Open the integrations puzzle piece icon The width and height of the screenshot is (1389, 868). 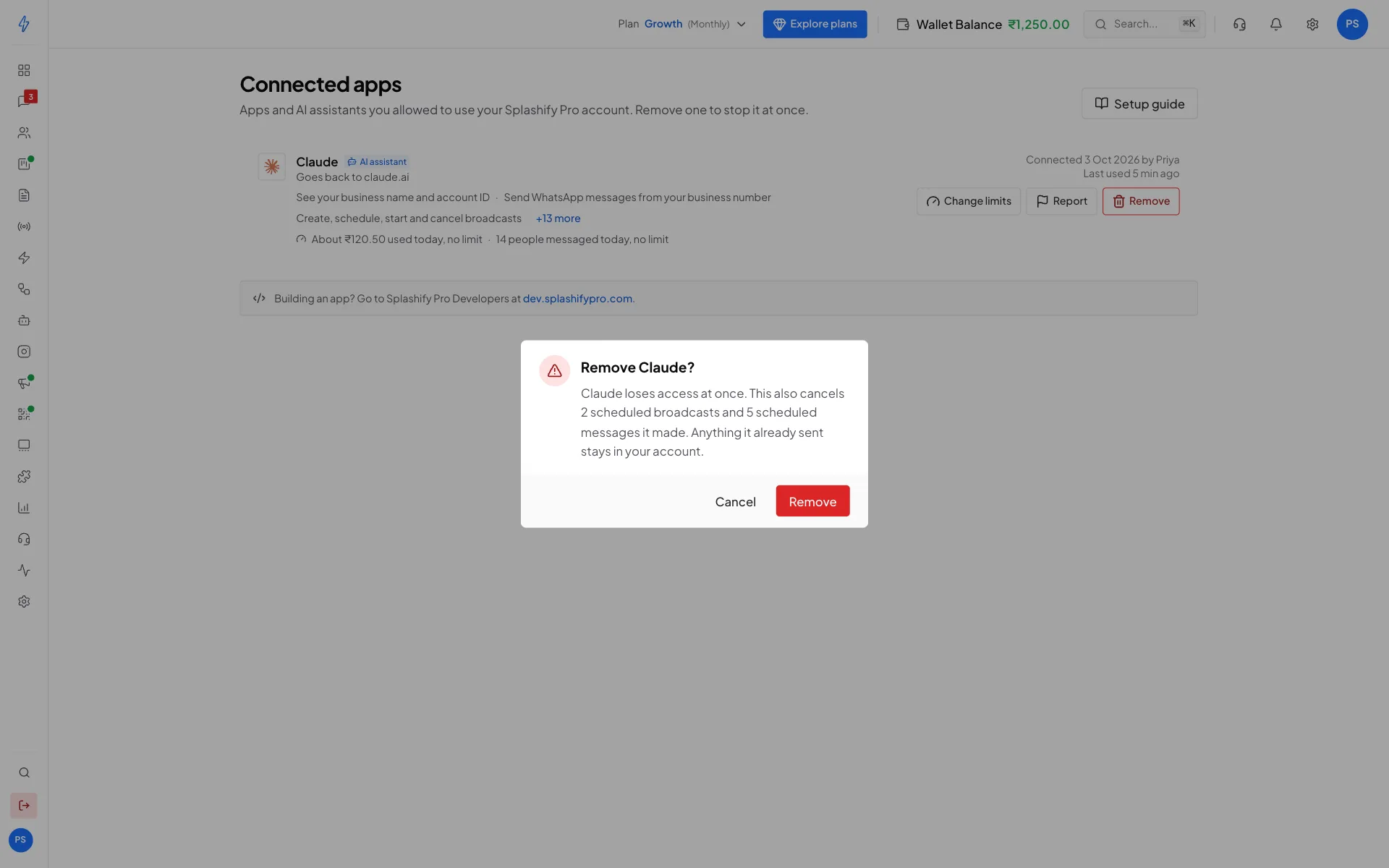pos(24,477)
